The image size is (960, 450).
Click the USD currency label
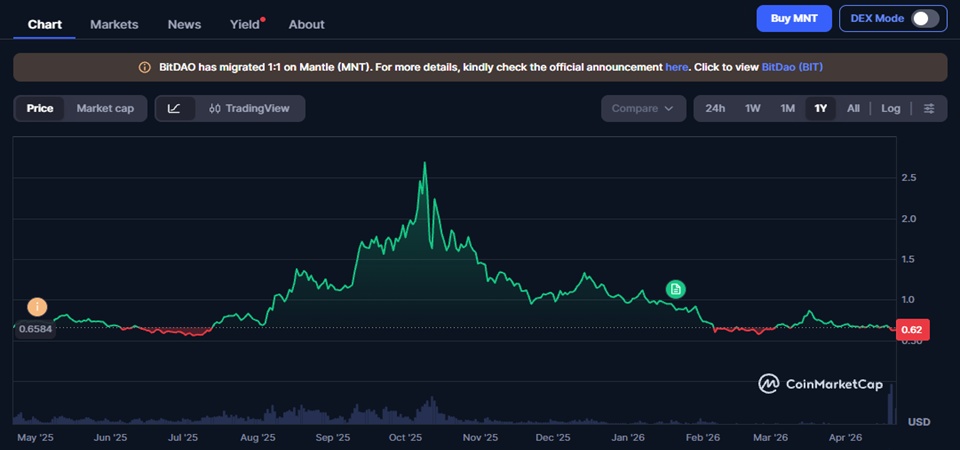coord(919,422)
